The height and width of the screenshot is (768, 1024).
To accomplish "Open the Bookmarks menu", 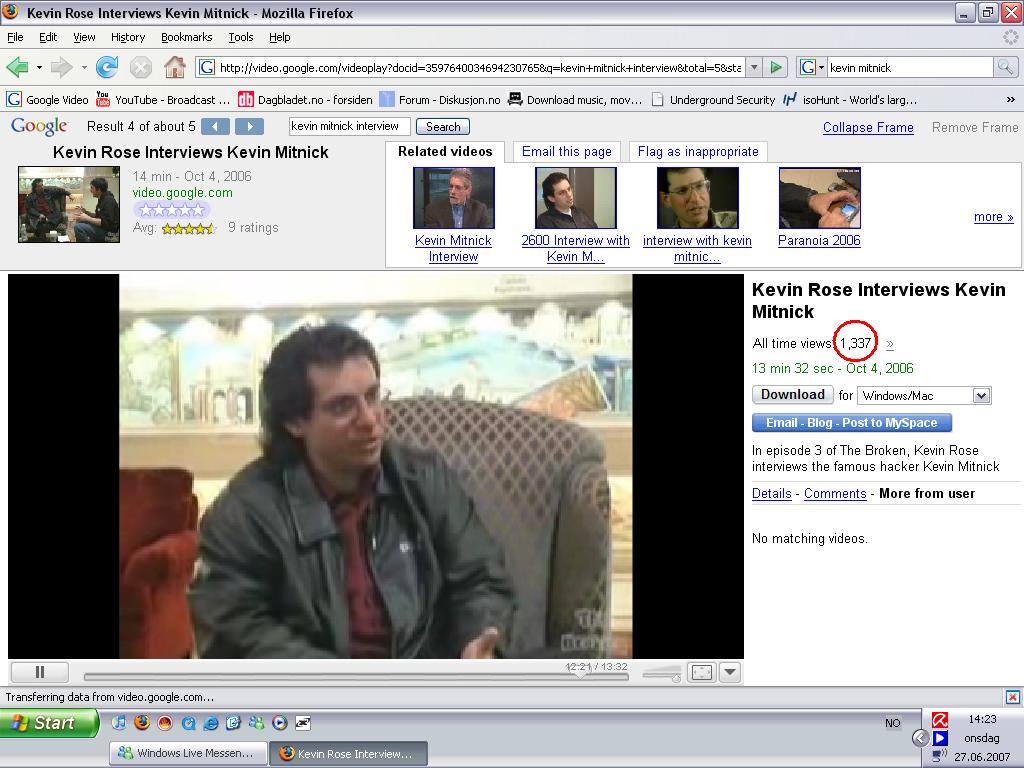I will (186, 37).
